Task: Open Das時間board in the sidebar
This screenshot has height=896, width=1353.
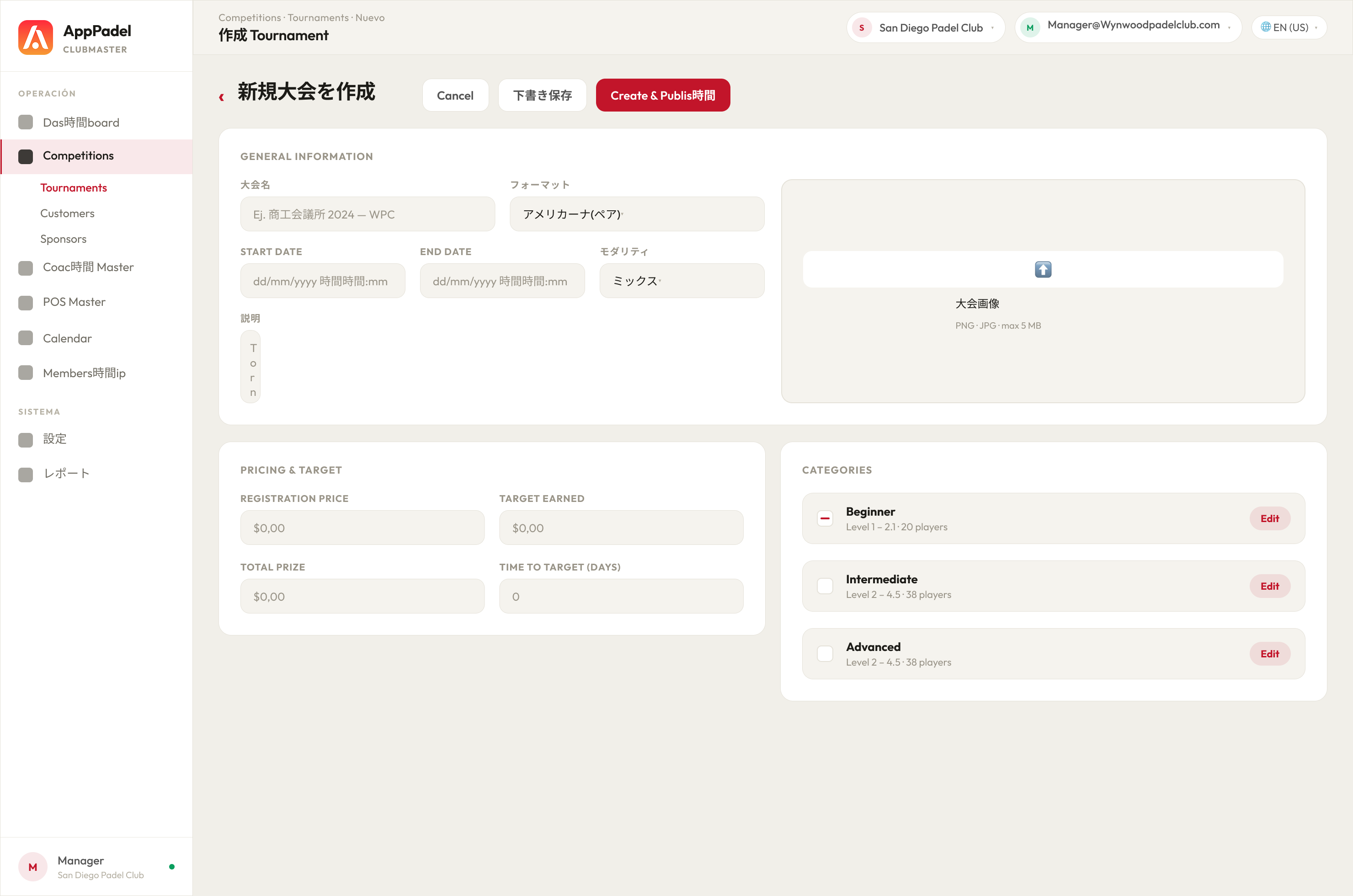Action: [x=96, y=123]
